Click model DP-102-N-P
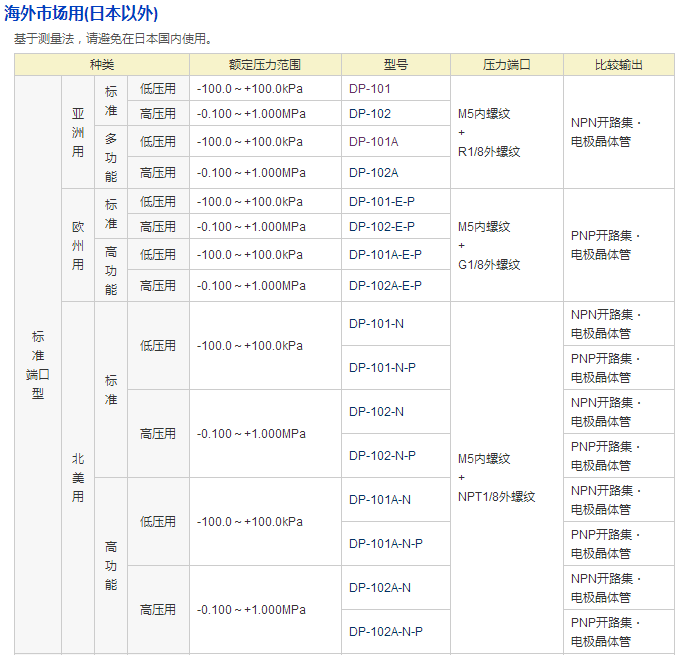Image resolution: width=684 pixels, height=655 pixels. 382,456
